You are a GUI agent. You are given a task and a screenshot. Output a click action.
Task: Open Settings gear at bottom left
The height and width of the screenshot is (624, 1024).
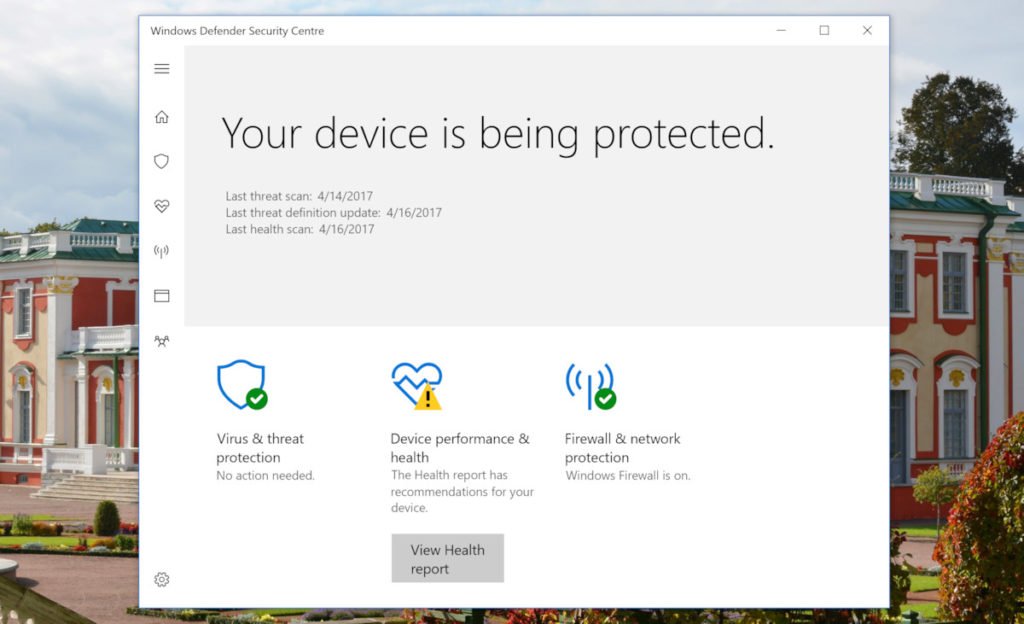coord(162,579)
